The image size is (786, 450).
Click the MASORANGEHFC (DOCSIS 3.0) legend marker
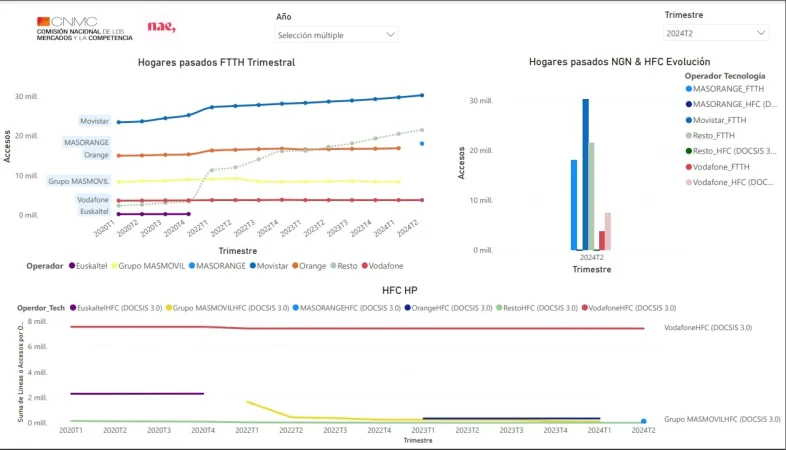point(296,308)
